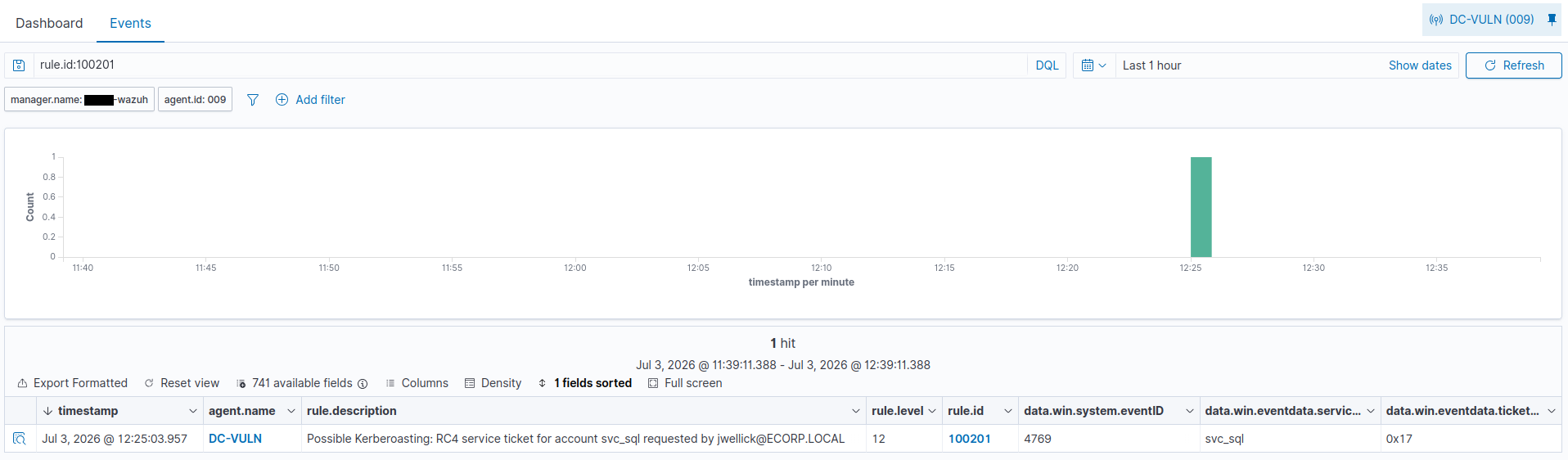Click the rule.id:100201 query input
Viewport: 1568px width, 460px height.
pos(530,65)
